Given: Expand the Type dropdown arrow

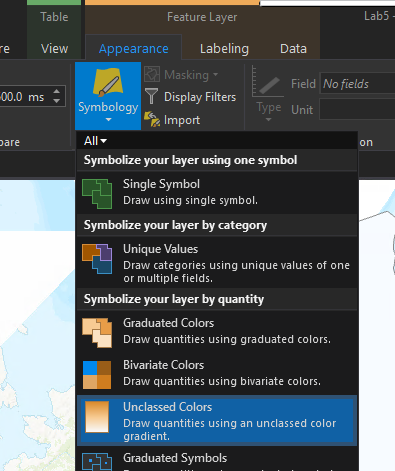Looking at the screenshot, I should pyautogui.click(x=268, y=120).
